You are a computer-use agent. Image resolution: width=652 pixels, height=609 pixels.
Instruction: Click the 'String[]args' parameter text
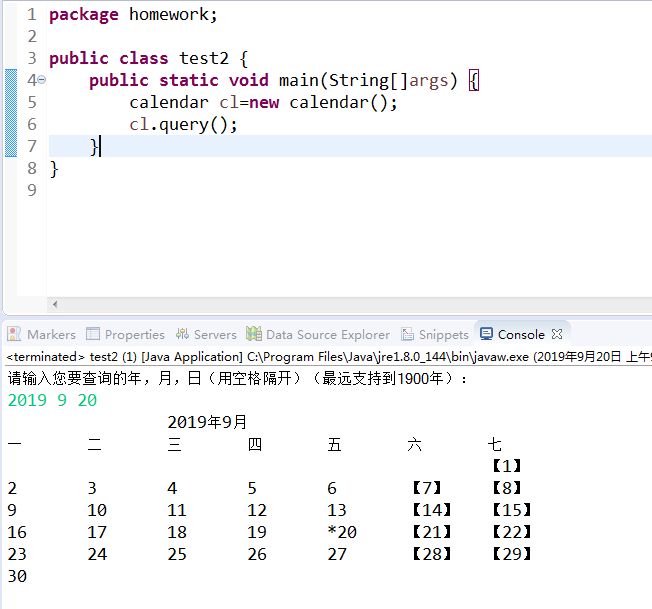[389, 80]
